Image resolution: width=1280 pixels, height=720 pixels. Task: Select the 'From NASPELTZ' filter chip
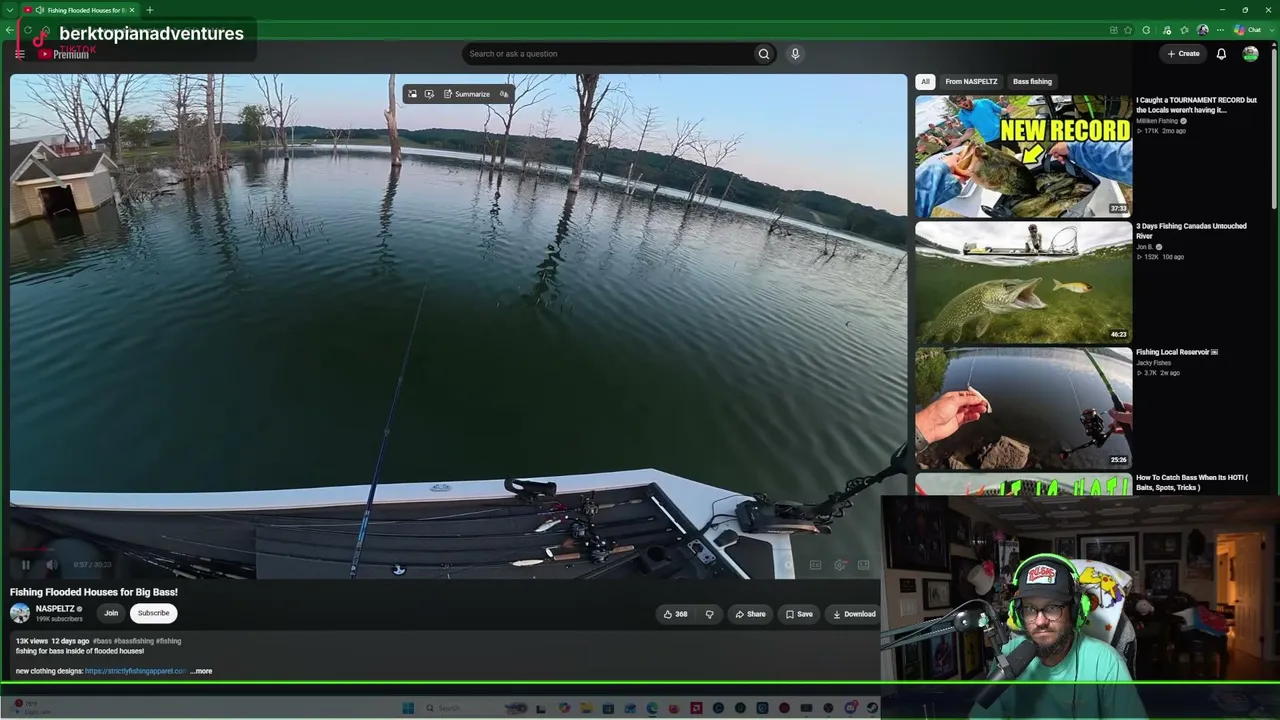point(971,82)
